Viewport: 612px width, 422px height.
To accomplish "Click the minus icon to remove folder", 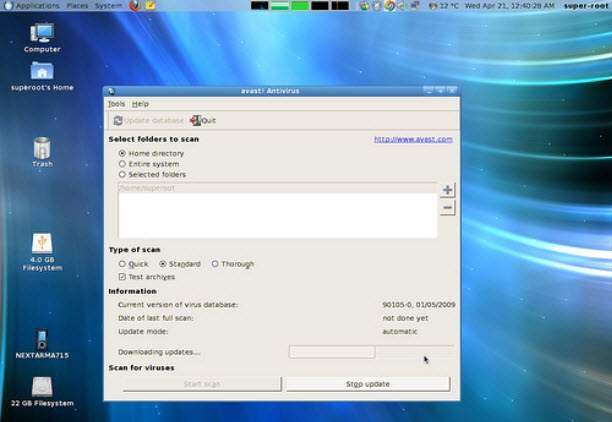I will [x=447, y=208].
